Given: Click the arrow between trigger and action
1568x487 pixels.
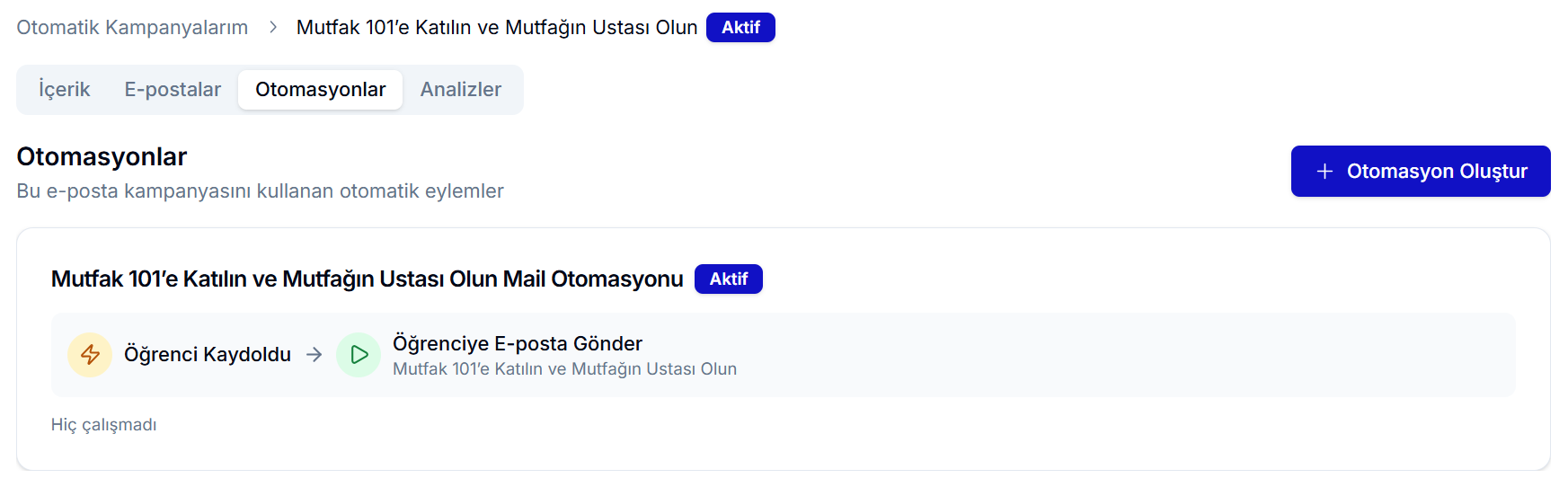Looking at the screenshot, I should [314, 355].
